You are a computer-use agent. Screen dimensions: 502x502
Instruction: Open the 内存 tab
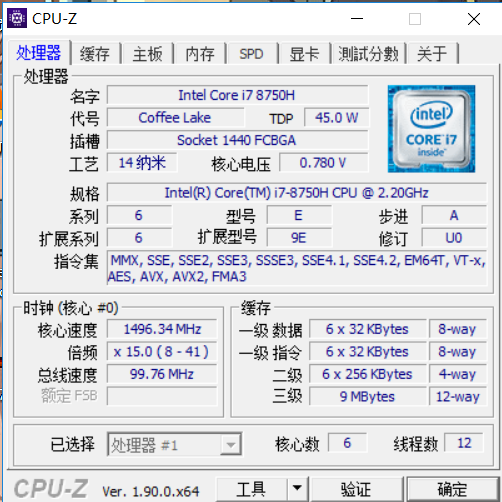(x=200, y=54)
